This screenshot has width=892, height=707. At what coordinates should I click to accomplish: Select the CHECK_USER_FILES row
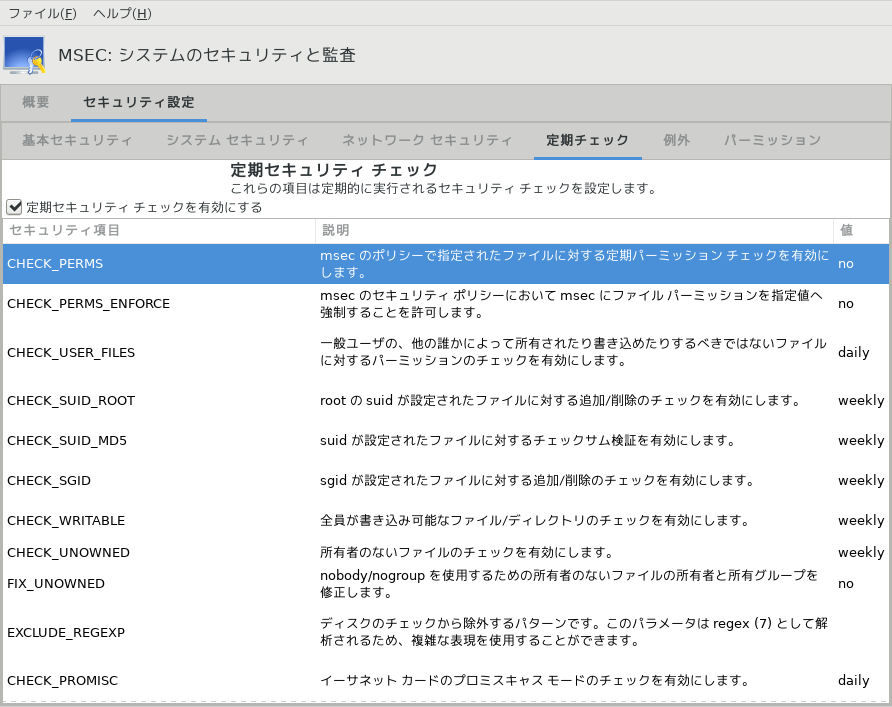click(445, 352)
